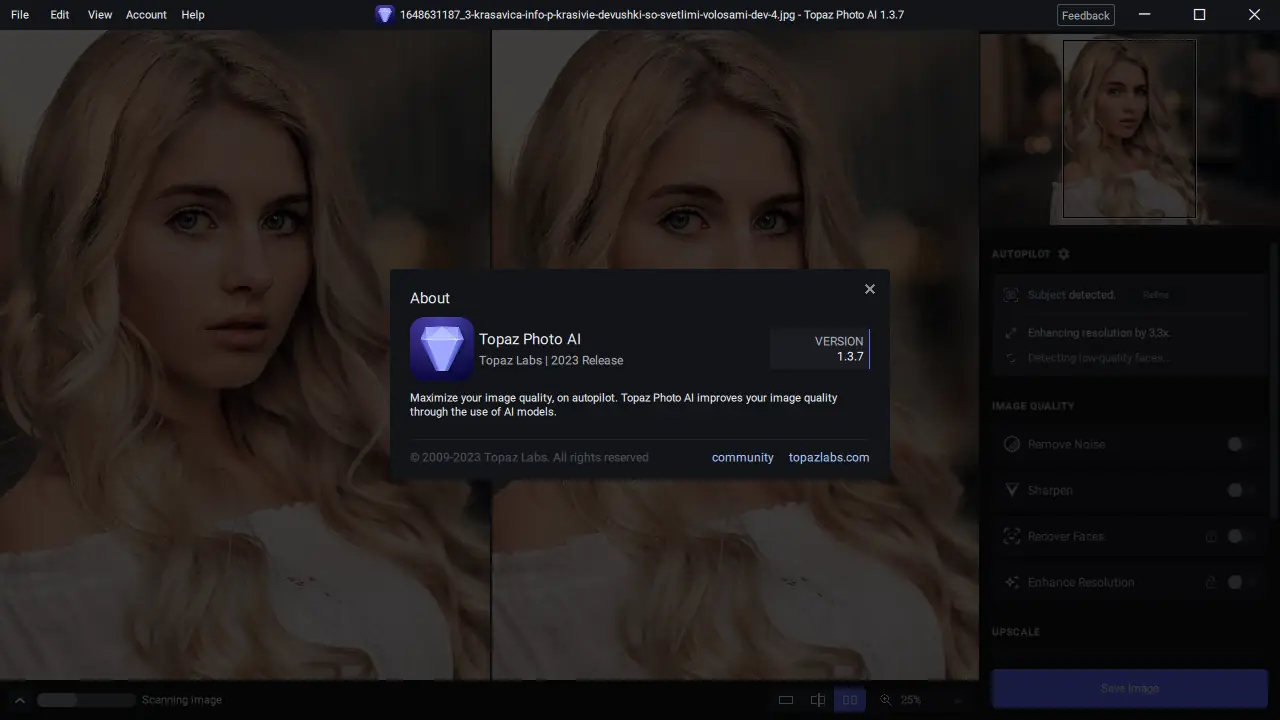This screenshot has width=1280, height=720.
Task: Maximize the Topaz Photo AI window
Action: click(1200, 15)
